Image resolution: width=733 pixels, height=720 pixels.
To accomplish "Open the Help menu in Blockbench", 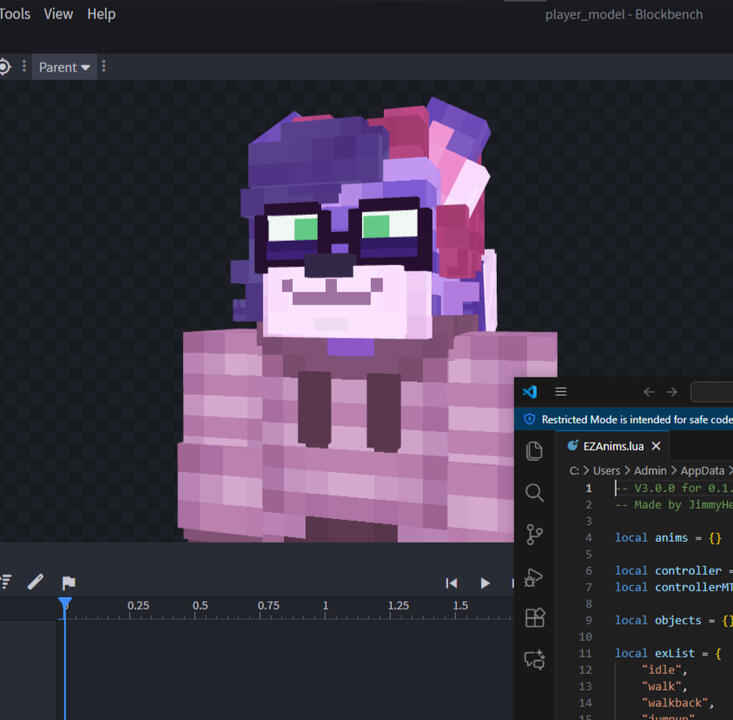I will (101, 14).
